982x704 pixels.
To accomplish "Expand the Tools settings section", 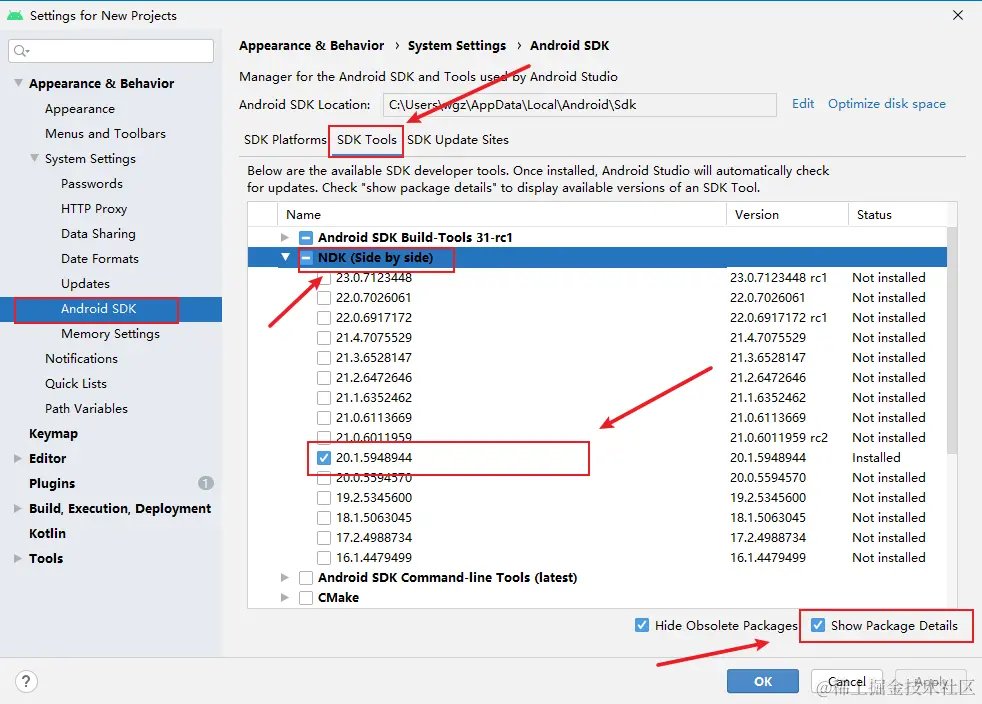I will (18, 559).
